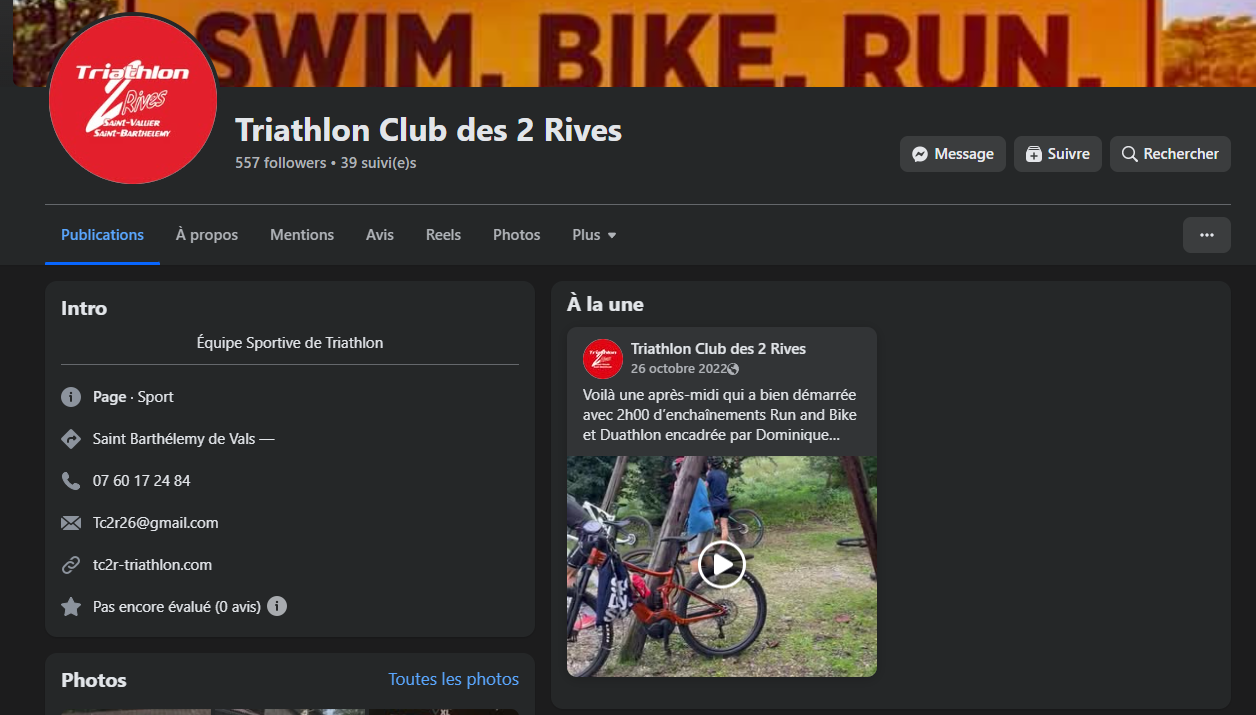The image size is (1256, 715).
Task: Click the envelope email icon in Intro
Action: (x=71, y=523)
